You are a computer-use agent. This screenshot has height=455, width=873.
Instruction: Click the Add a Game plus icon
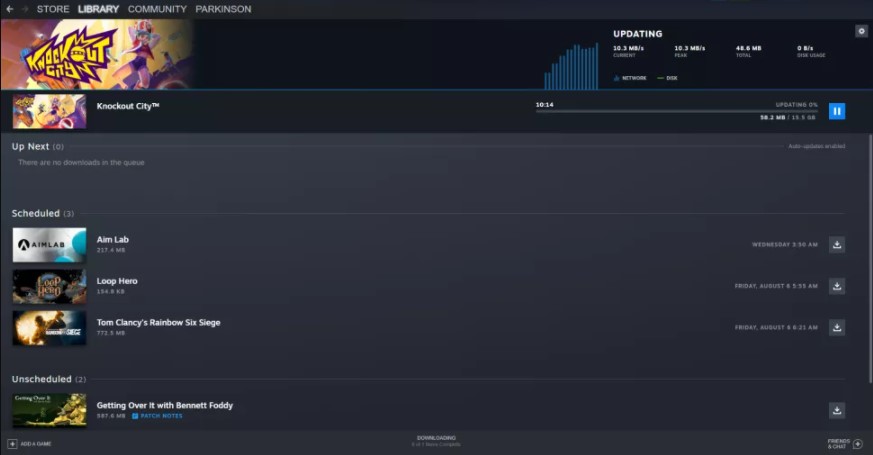(x=12, y=443)
